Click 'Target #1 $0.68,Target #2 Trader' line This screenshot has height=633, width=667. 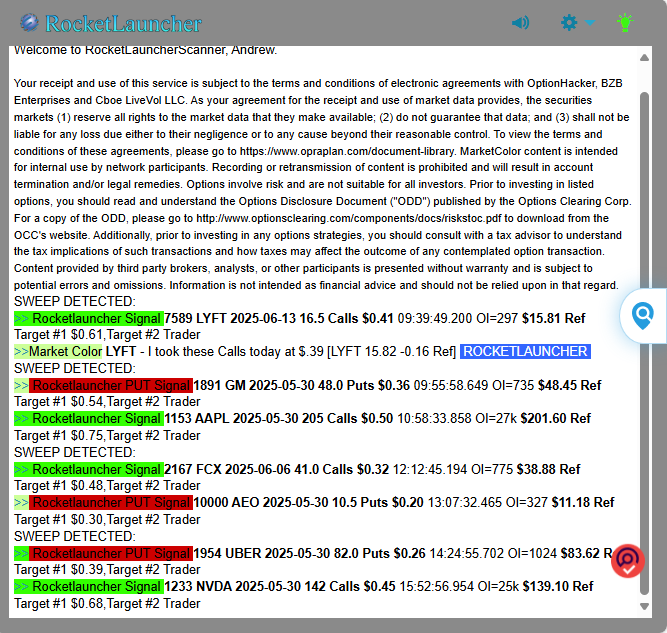[107, 604]
